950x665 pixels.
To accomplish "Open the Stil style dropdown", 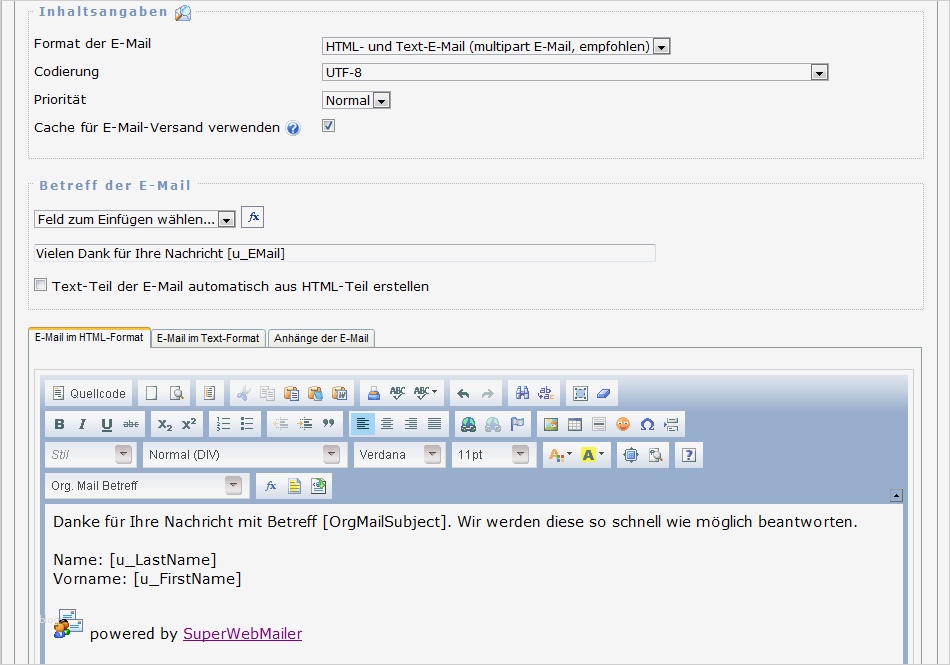I will 89,454.
